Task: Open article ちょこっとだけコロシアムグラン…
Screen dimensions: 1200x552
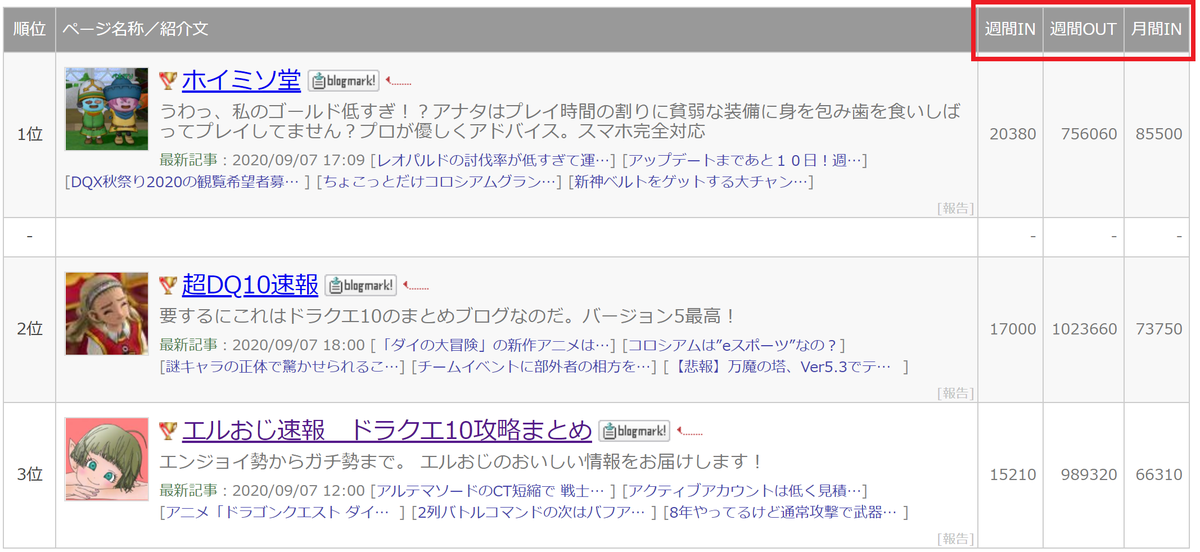Action: (x=439, y=182)
